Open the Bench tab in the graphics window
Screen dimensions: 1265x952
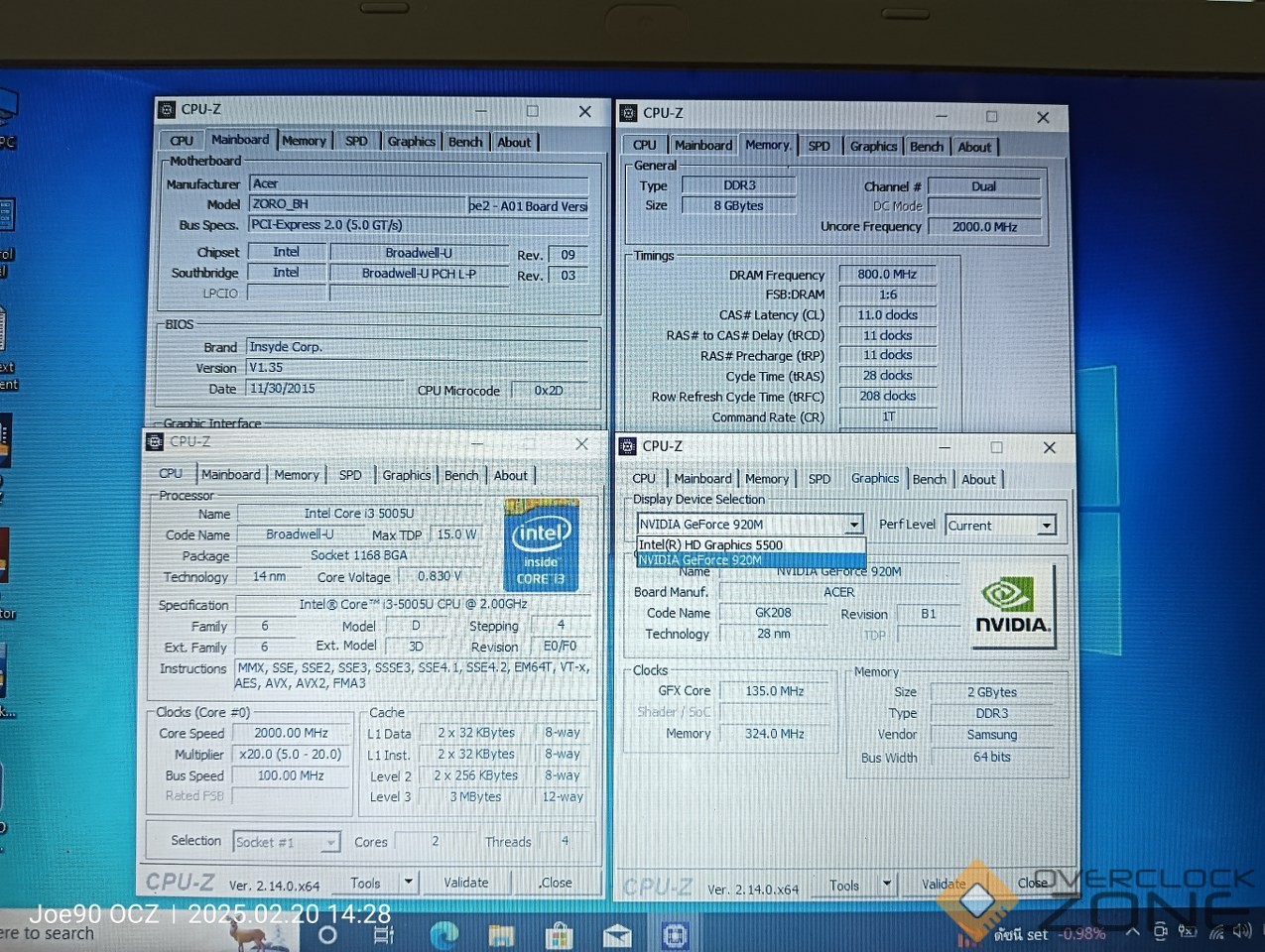coord(930,480)
